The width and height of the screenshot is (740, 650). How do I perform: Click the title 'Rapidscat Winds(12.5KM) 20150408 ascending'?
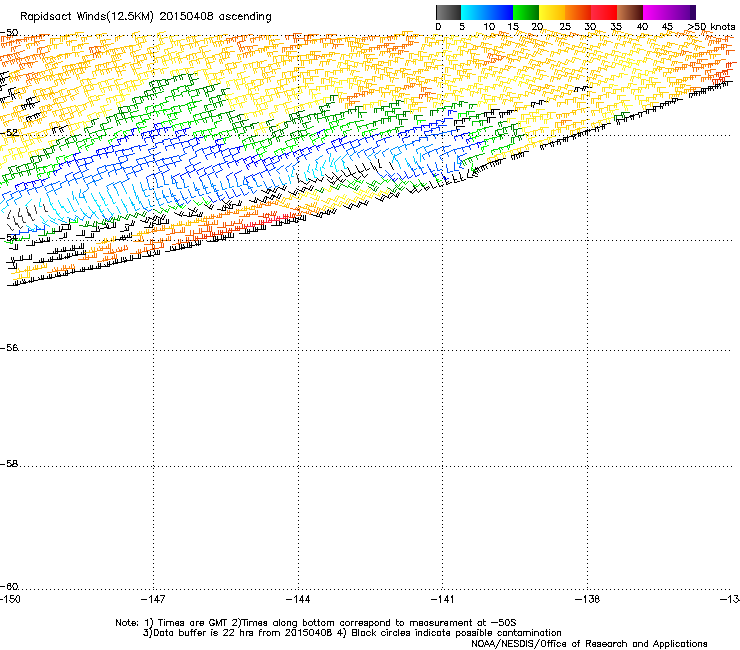point(146,17)
